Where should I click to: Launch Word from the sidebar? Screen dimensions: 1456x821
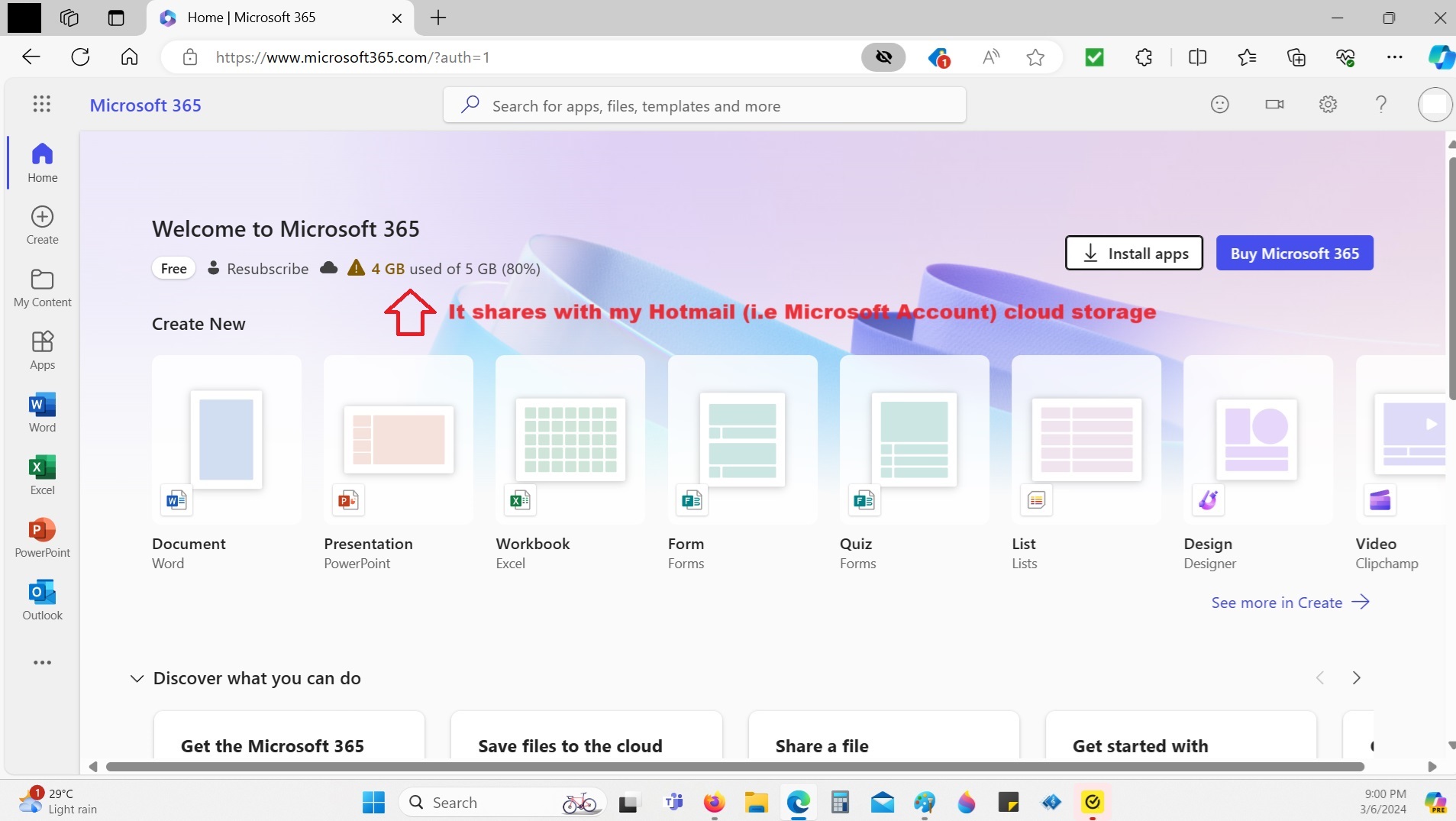pos(42,412)
